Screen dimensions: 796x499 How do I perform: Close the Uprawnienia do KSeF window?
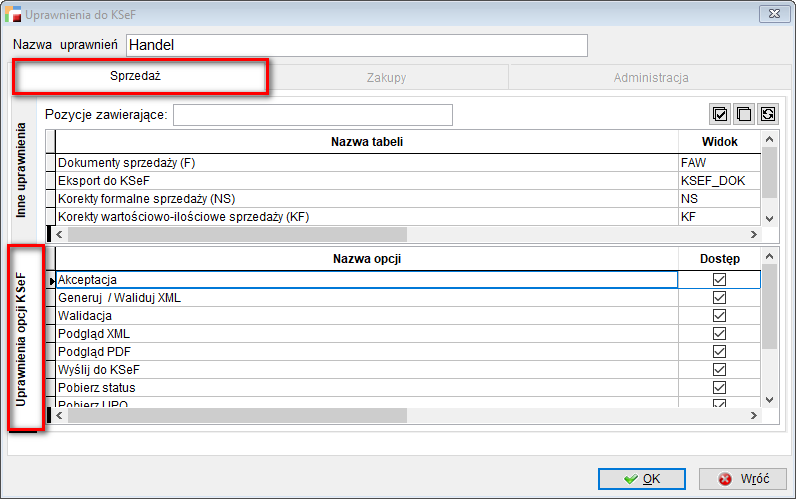pos(770,14)
